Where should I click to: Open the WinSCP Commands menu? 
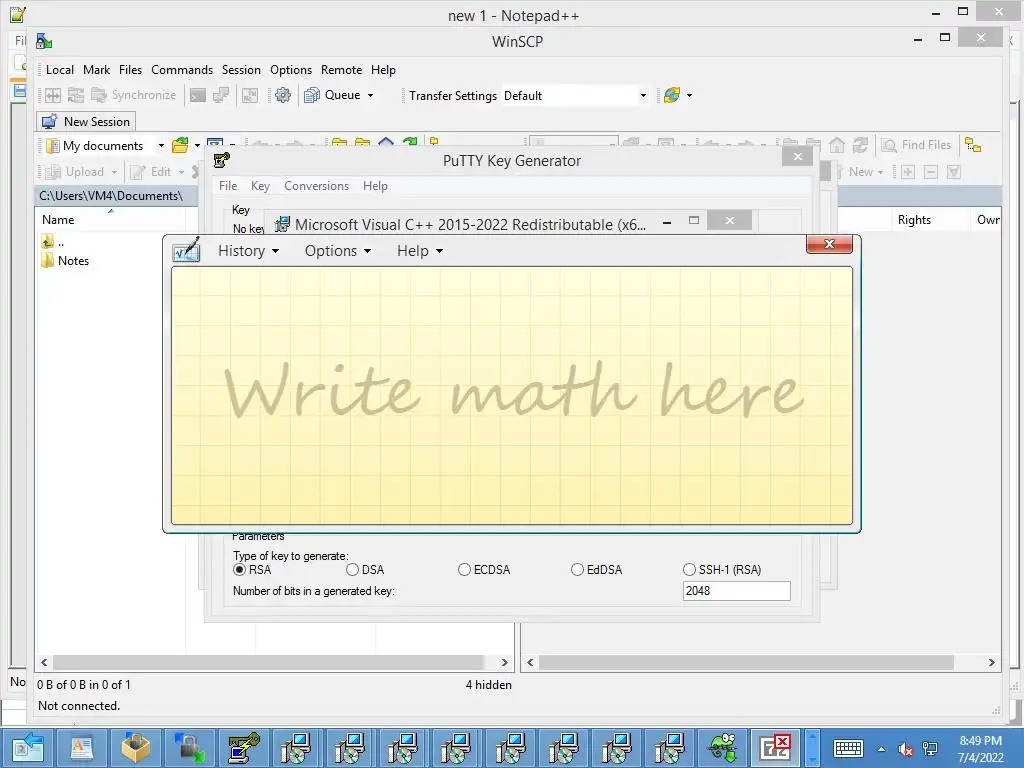182,70
